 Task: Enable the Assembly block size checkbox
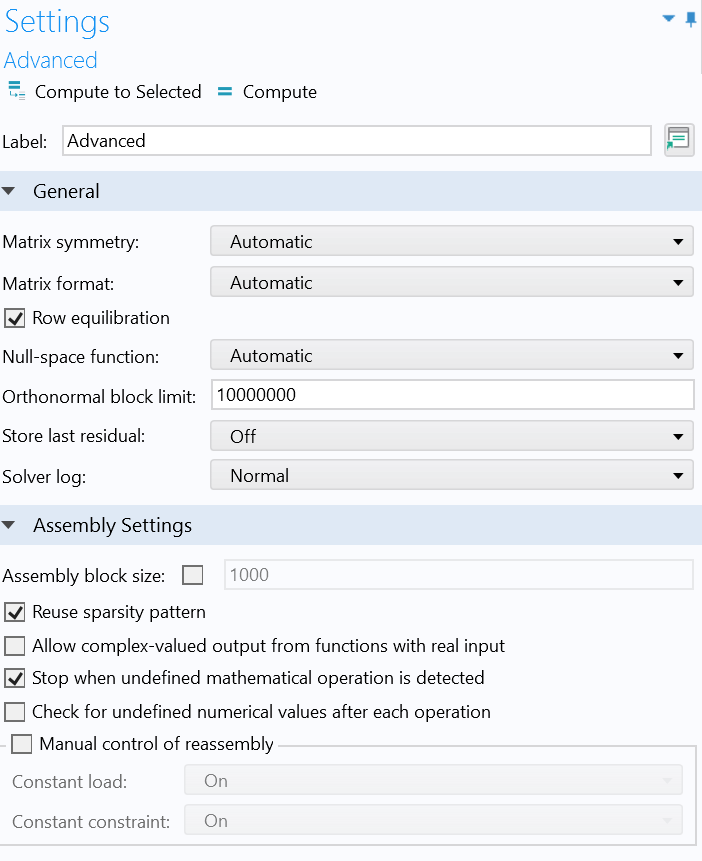point(193,575)
